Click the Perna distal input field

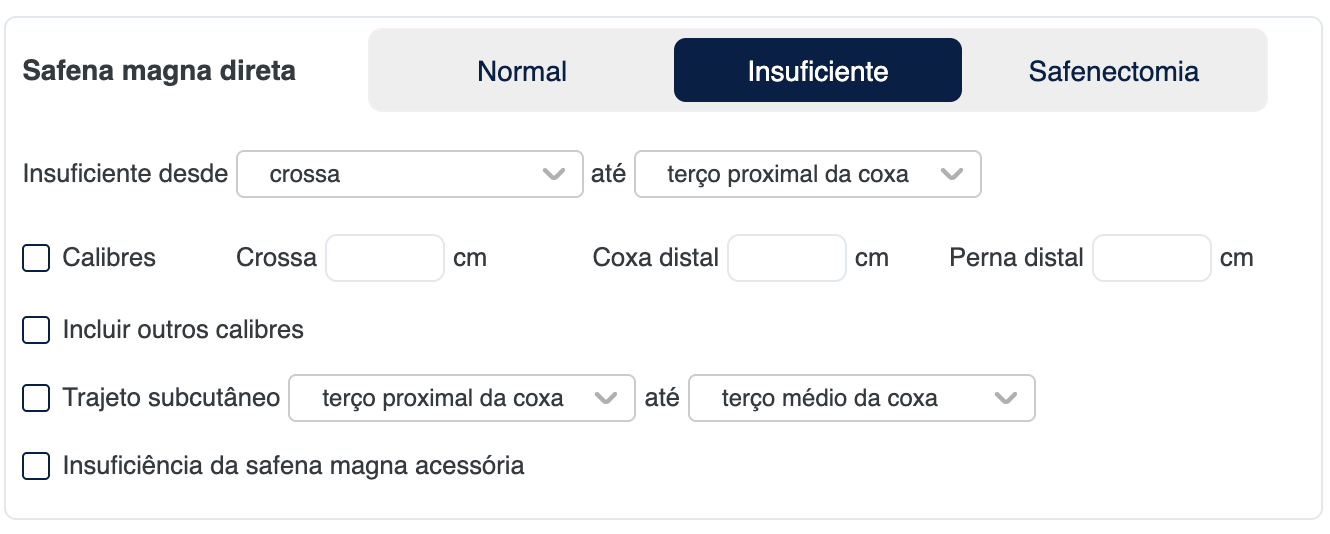(x=1152, y=258)
